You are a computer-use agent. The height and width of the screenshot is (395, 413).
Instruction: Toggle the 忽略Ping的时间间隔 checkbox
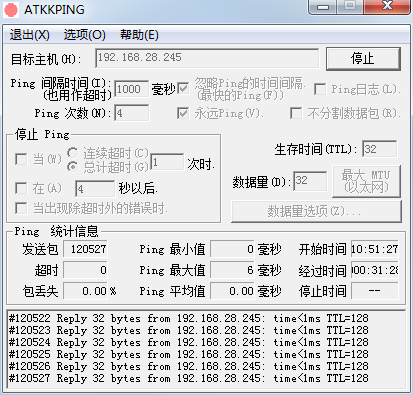coord(183,89)
